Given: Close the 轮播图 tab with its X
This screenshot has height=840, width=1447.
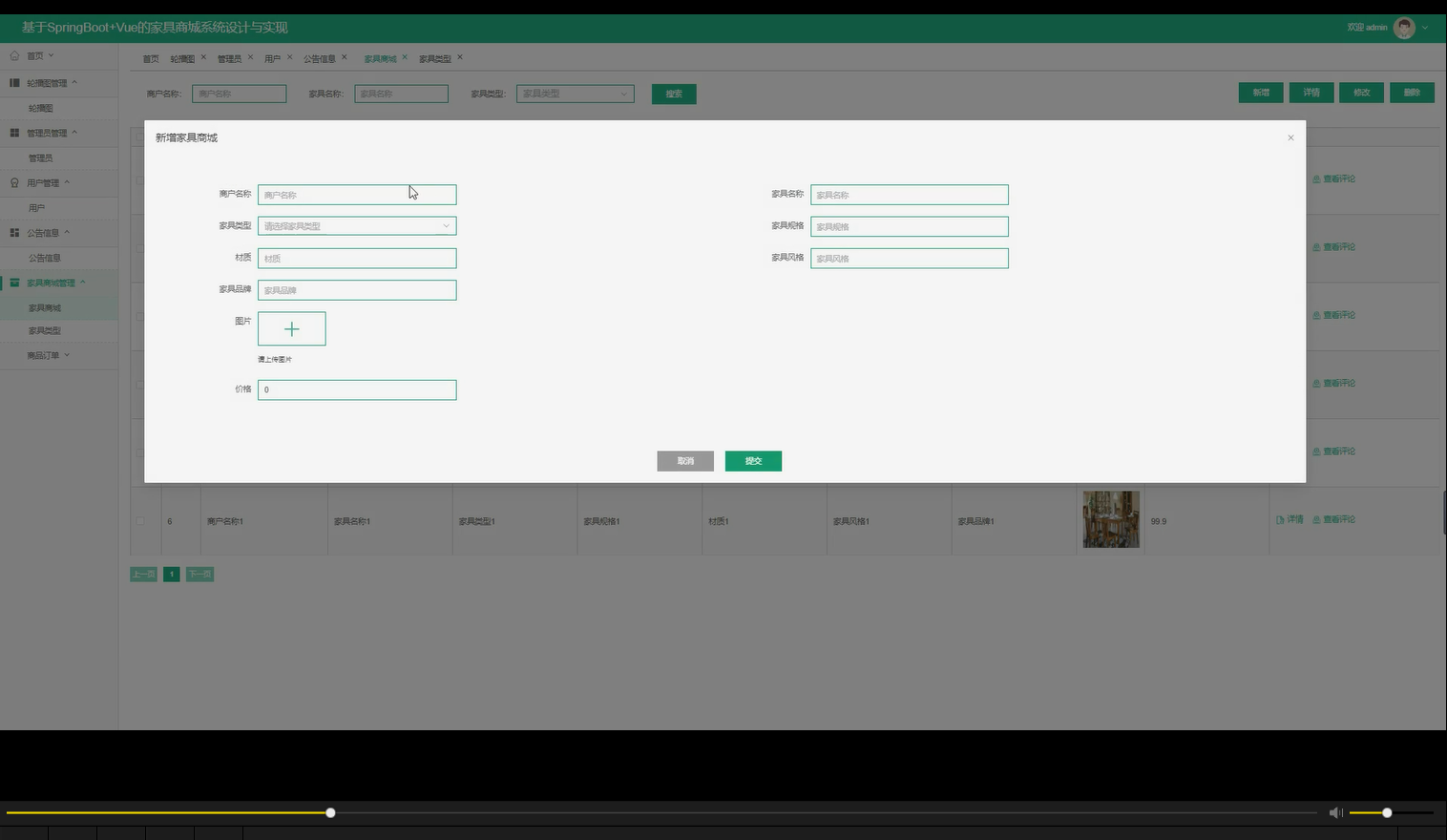Looking at the screenshot, I should click(x=203, y=57).
